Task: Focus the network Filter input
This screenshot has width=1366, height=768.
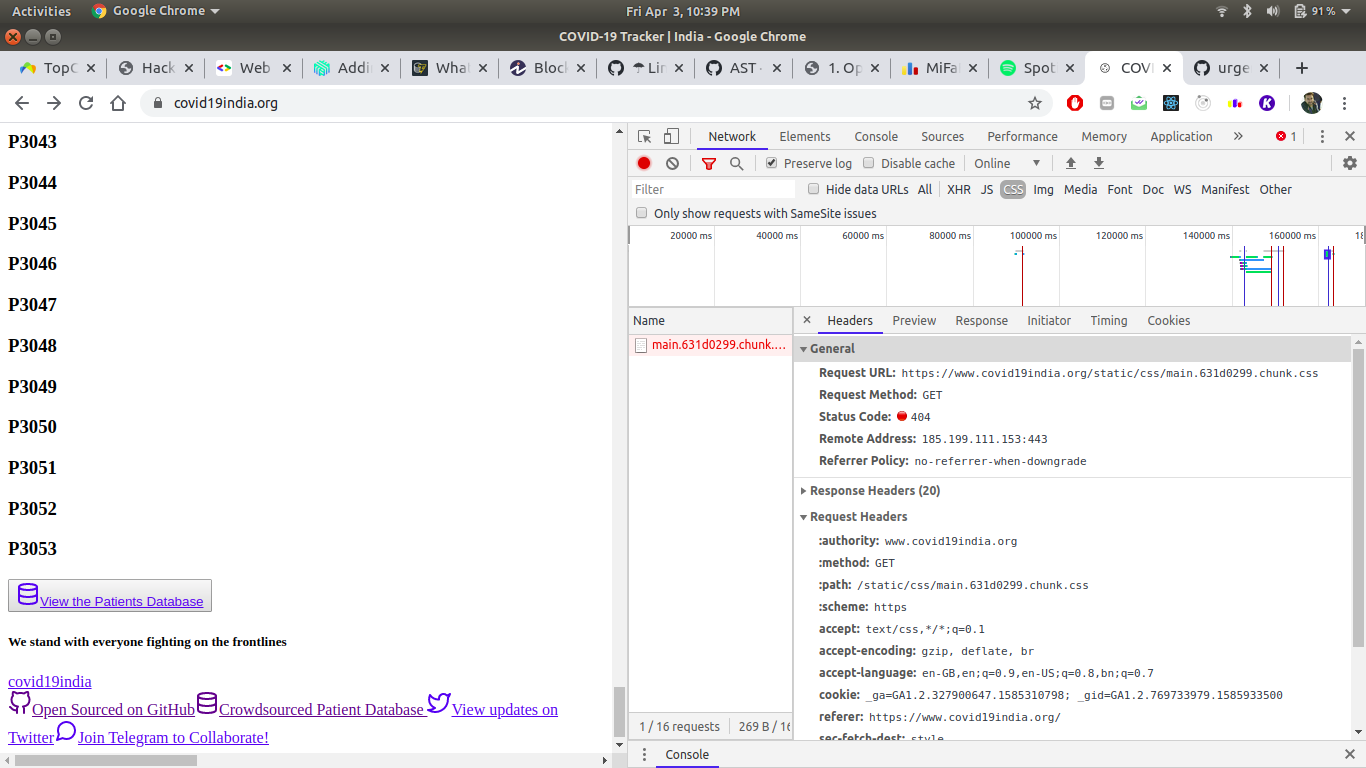Action: (714, 189)
